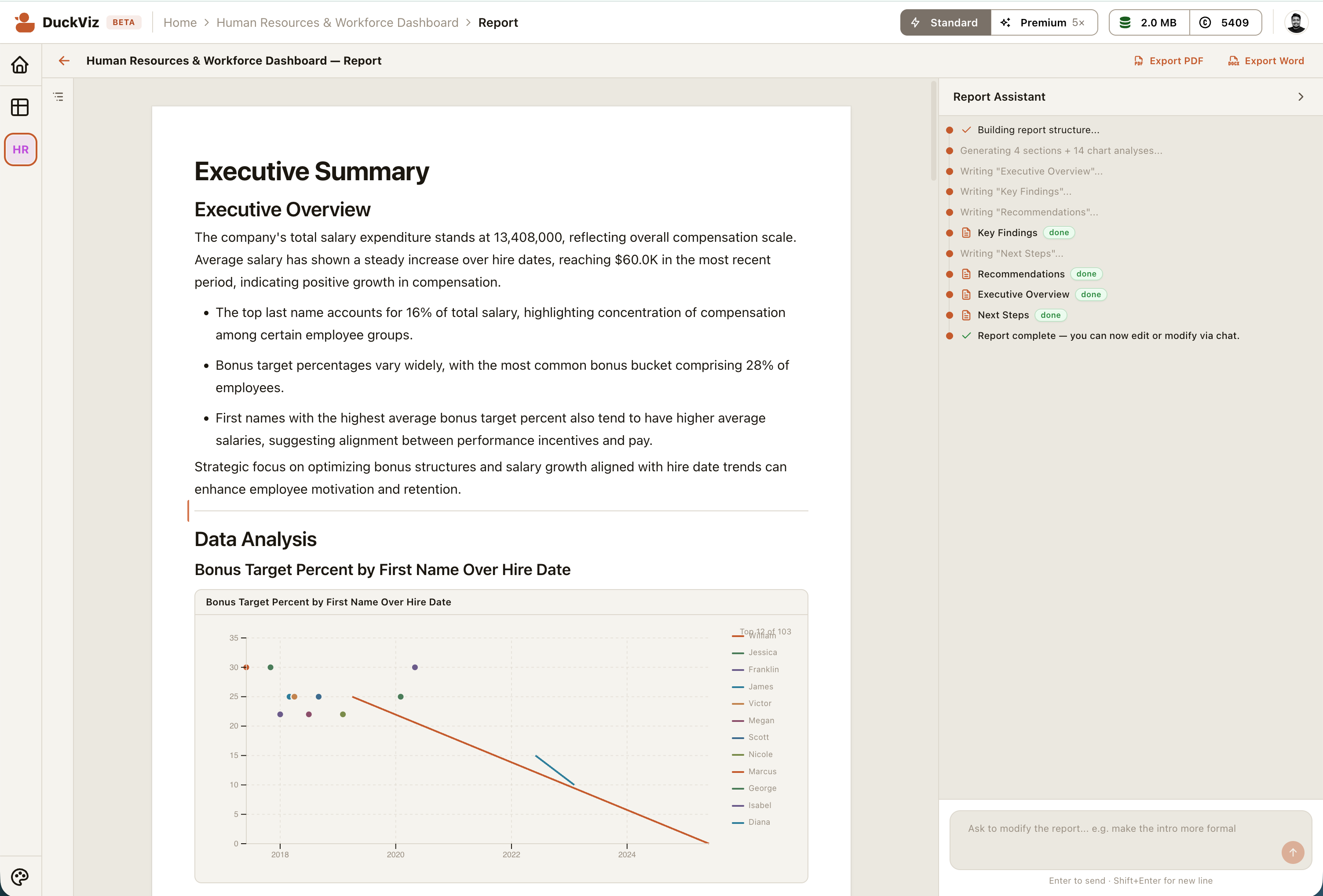Toggle William series in chart legend

pos(754,636)
